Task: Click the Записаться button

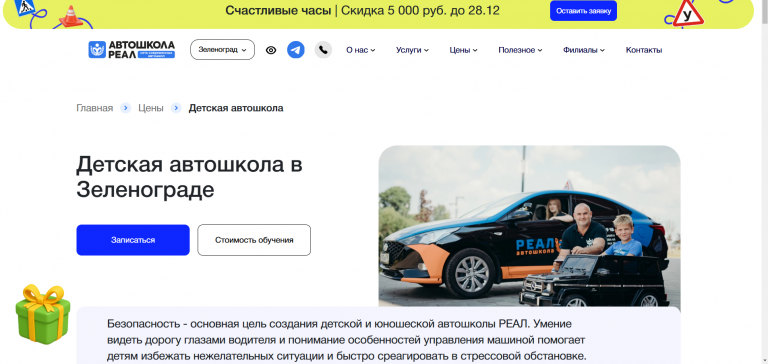Action: point(133,240)
